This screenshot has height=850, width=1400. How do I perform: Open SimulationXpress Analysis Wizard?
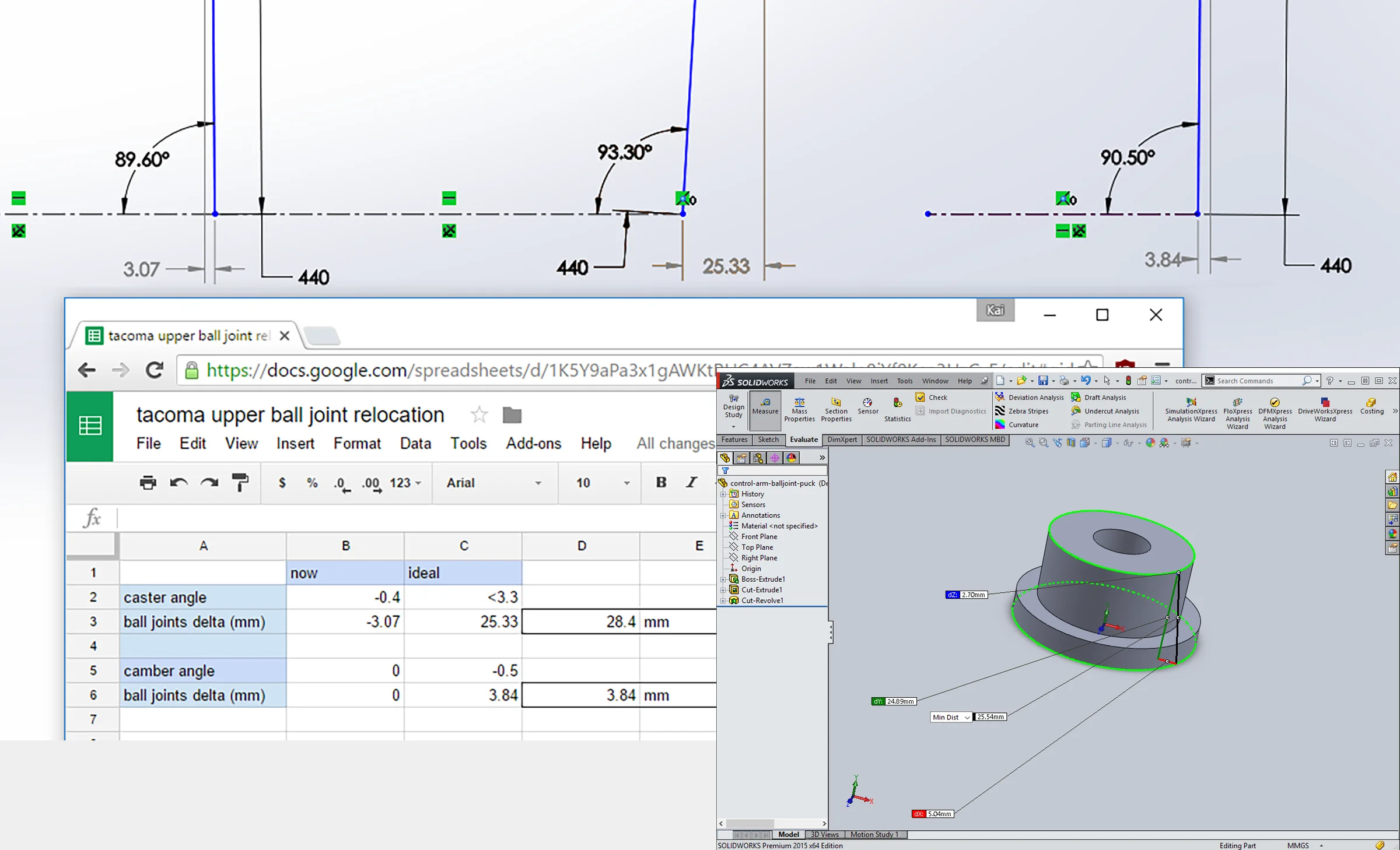click(x=1191, y=410)
